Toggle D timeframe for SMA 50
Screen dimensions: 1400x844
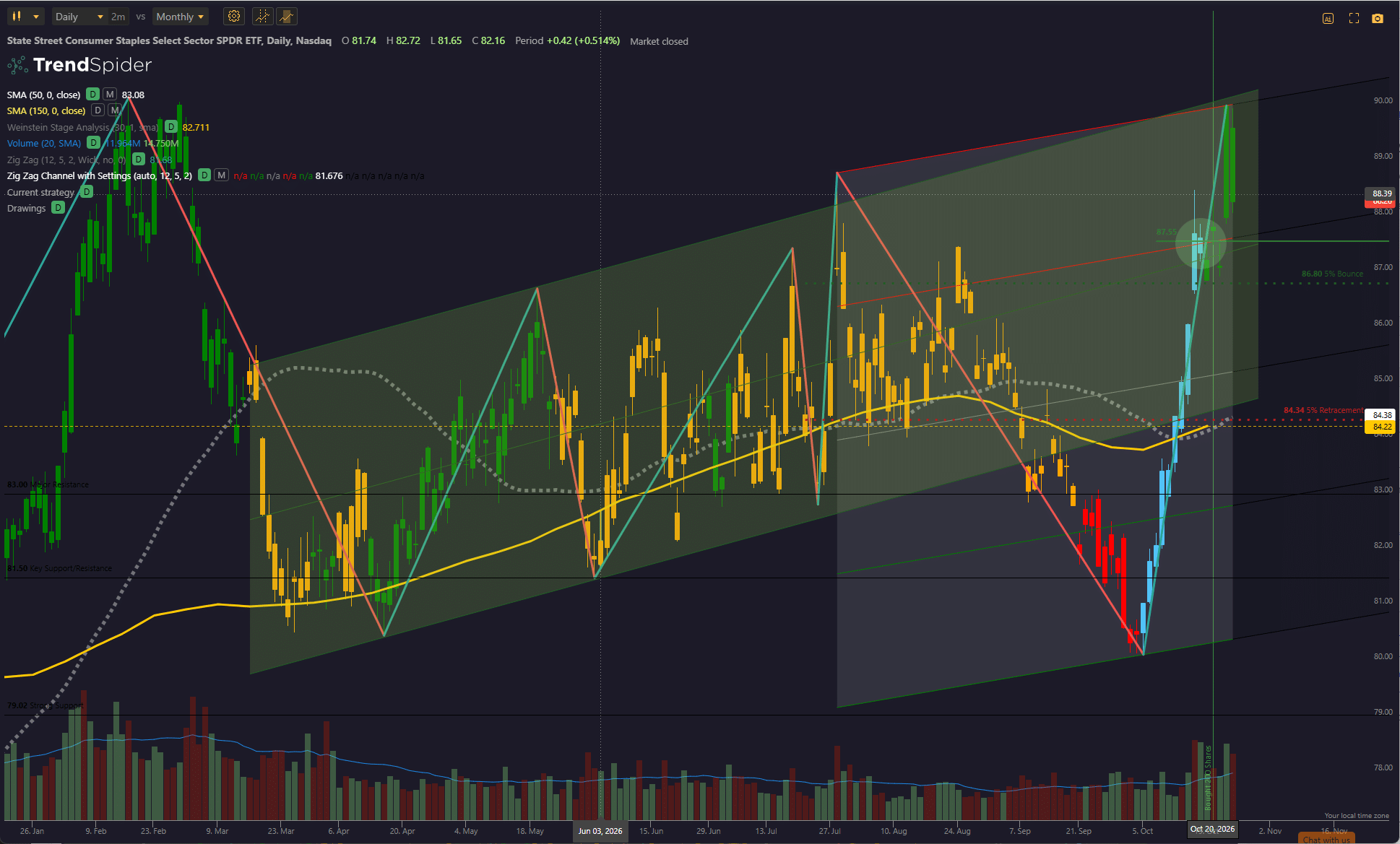click(92, 95)
